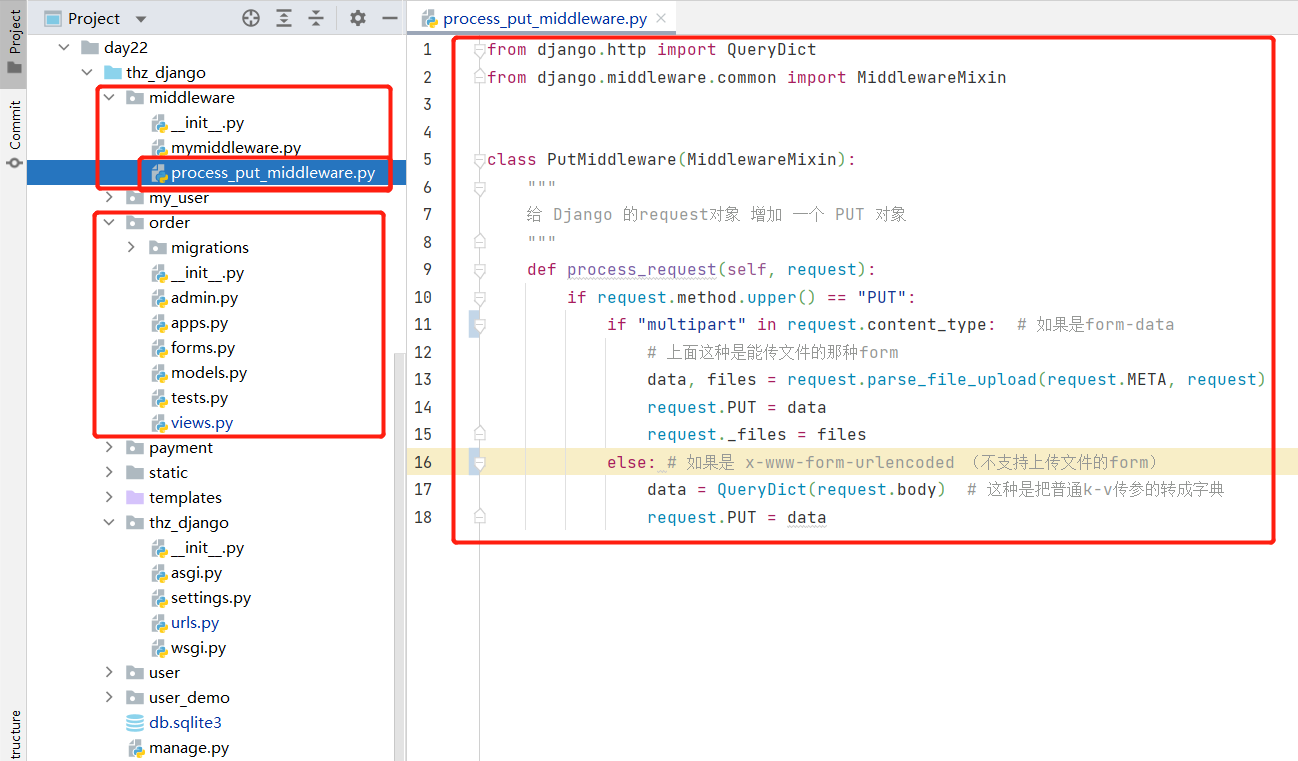Open the Commit tool window side tab
Screen dimensions: 1298x761
pos(14,133)
